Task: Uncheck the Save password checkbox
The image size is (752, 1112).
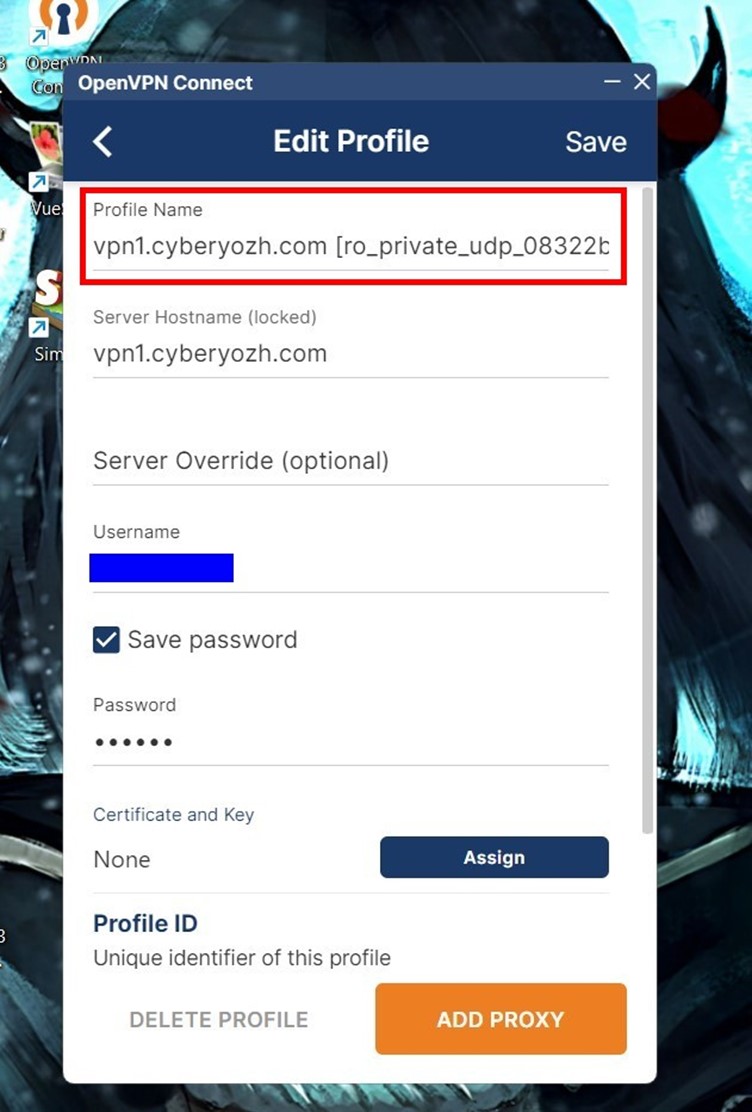Action: (105, 639)
